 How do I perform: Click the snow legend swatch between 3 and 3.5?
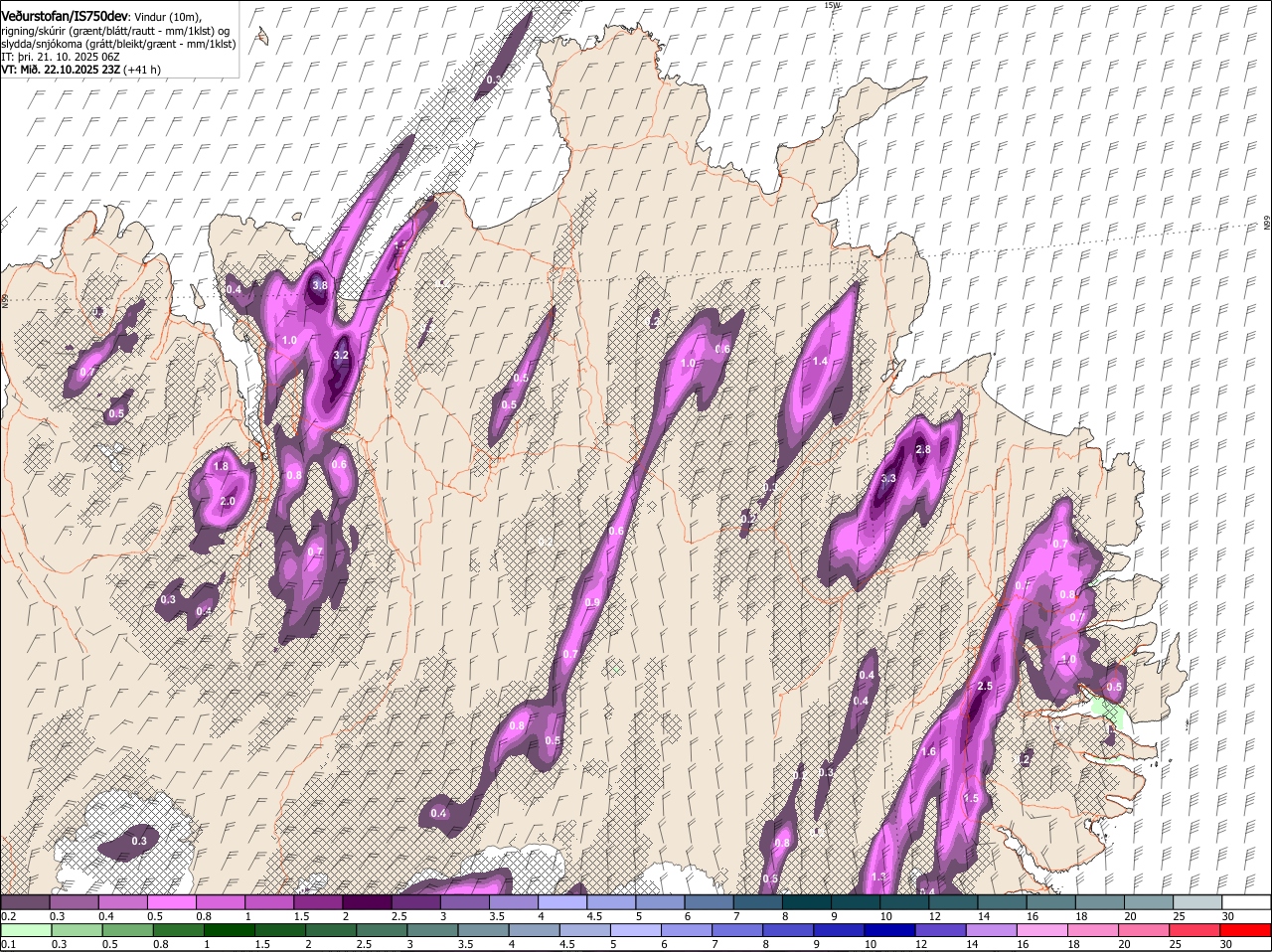[x=465, y=902]
